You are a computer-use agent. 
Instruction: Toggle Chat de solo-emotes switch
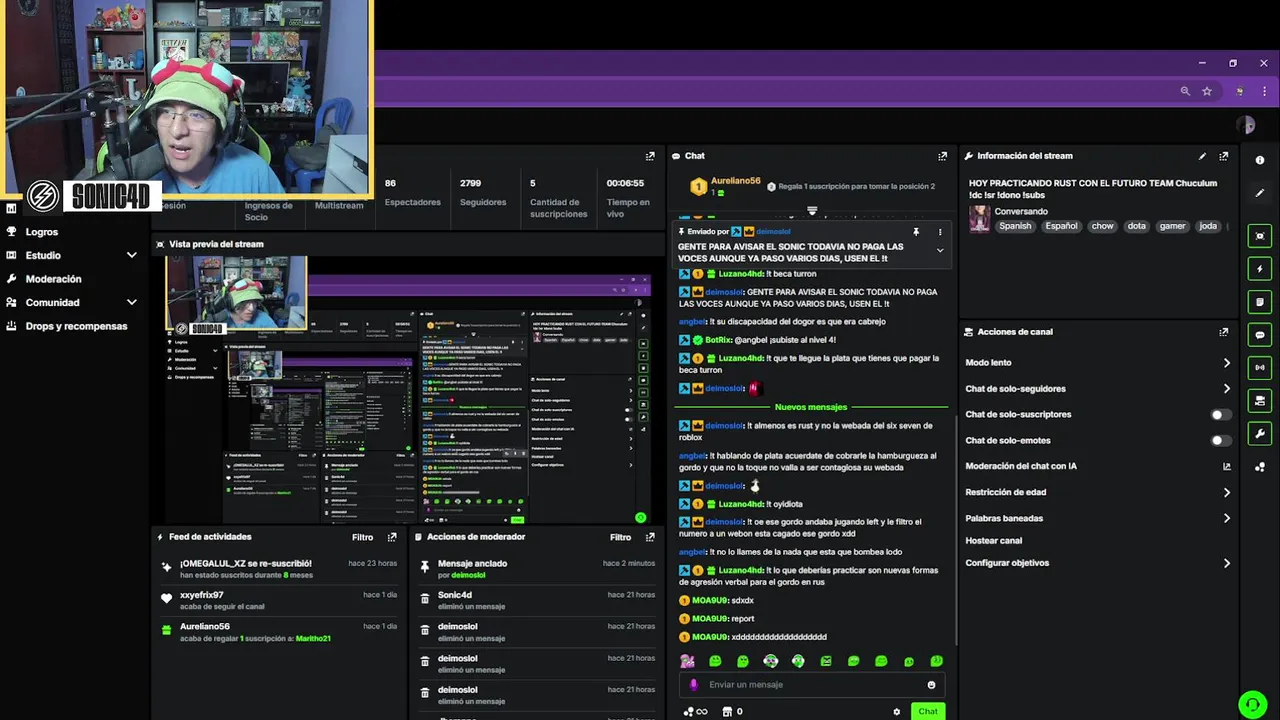click(1220, 441)
